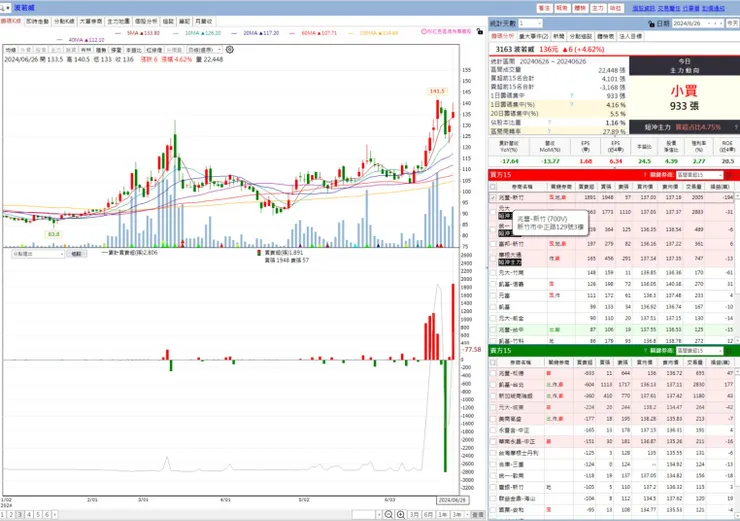The width and height of the screenshot is (740, 521).
Task: Check the 凱基-信義 row checkbox
Action: point(493,284)
